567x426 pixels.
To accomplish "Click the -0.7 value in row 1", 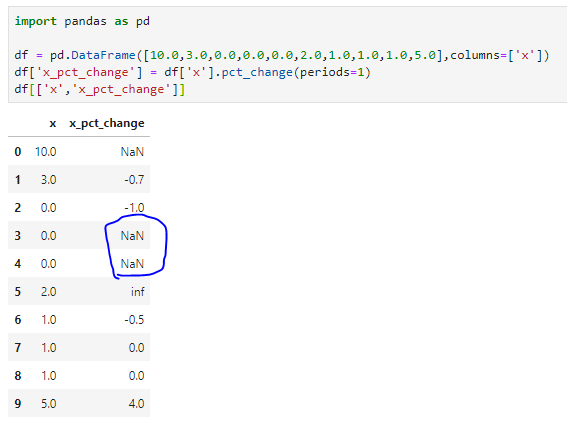I will [134, 180].
